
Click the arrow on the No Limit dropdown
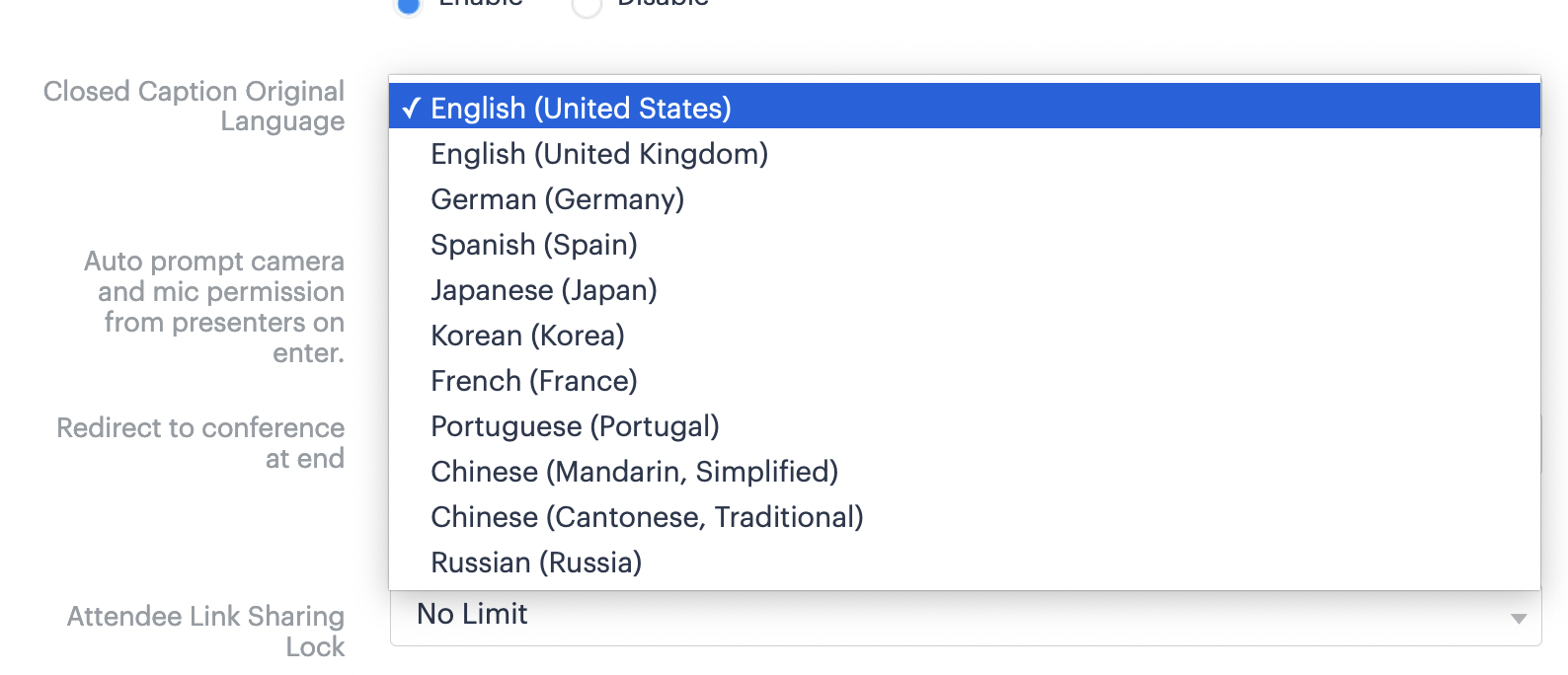1518,619
